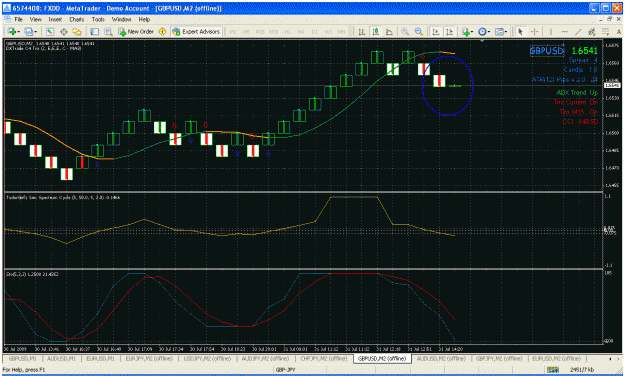Click the New Order button
This screenshot has width=625, height=376.
click(x=136, y=31)
